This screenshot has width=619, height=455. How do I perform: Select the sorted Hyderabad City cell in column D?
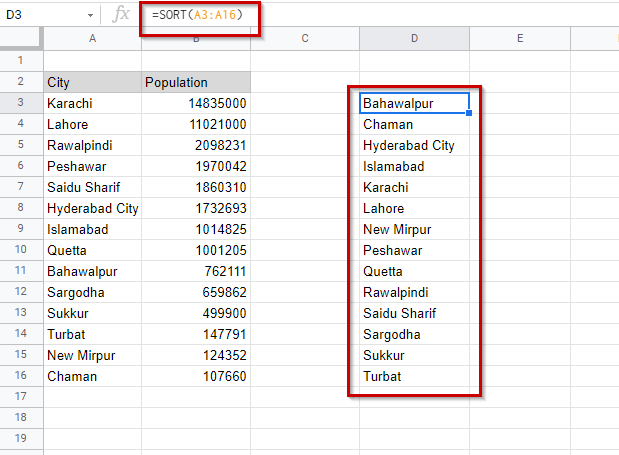pyautogui.click(x=414, y=145)
